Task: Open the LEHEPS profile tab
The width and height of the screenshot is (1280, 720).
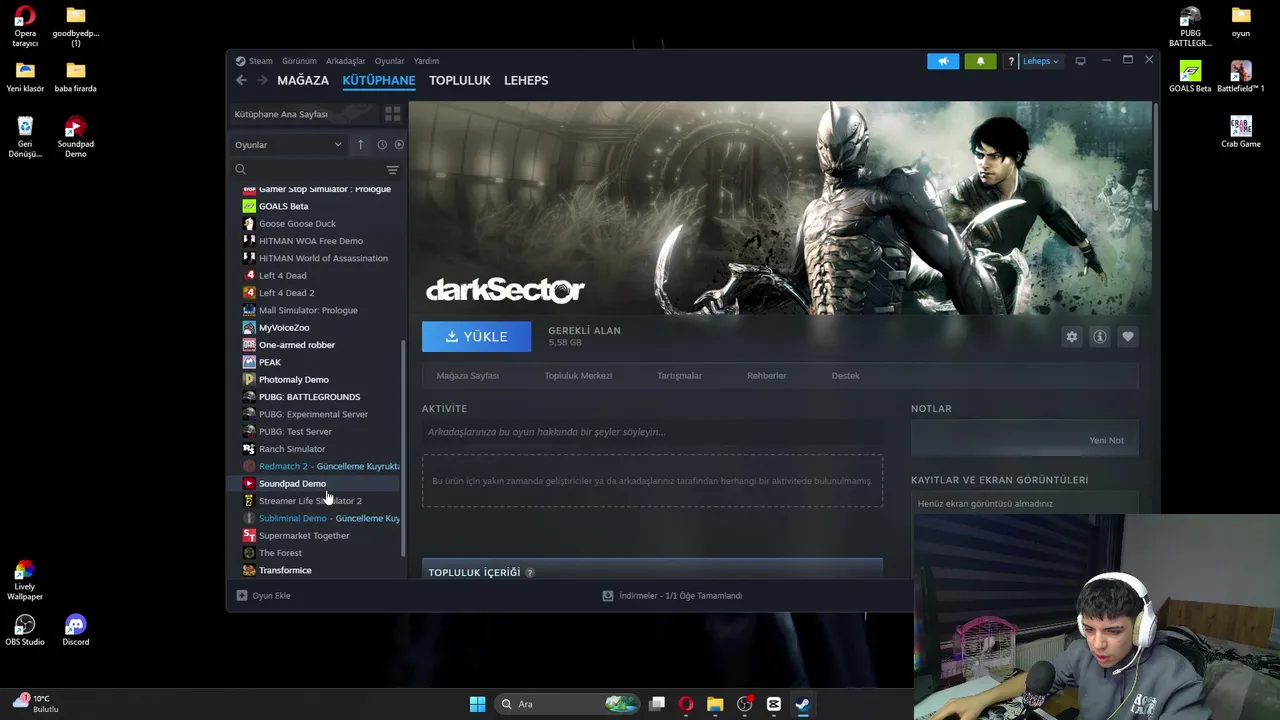Action: pyautogui.click(x=526, y=80)
